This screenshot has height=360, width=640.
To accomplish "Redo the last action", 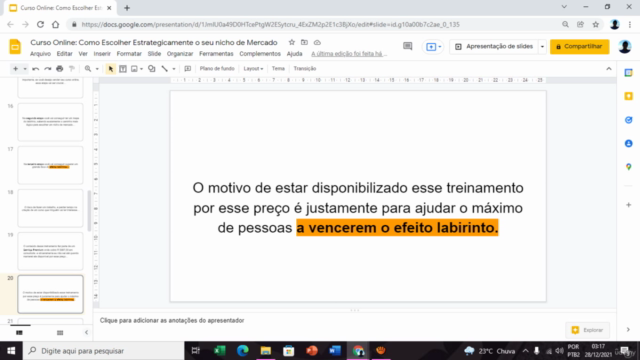I will 48,69.
